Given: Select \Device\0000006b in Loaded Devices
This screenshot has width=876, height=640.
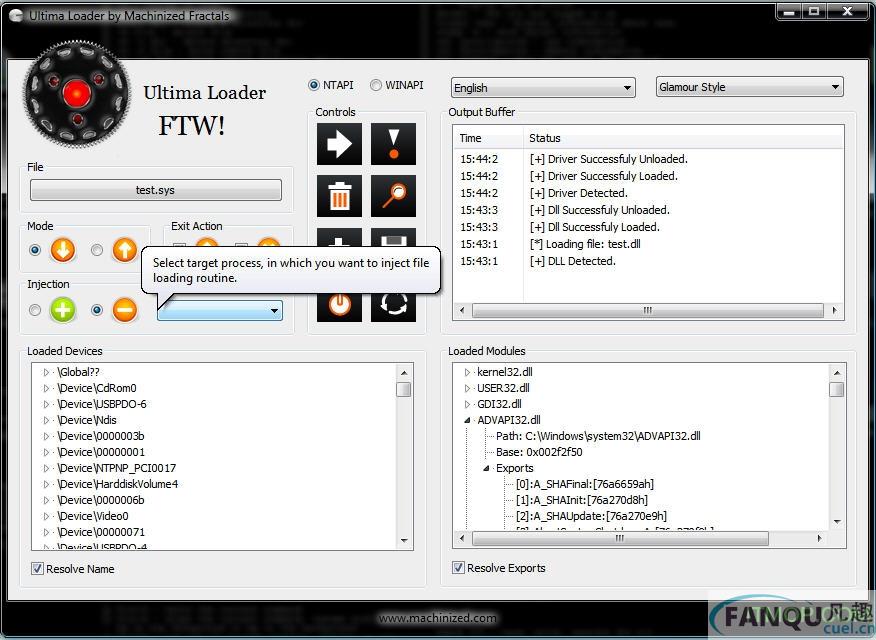Looking at the screenshot, I should [101, 500].
